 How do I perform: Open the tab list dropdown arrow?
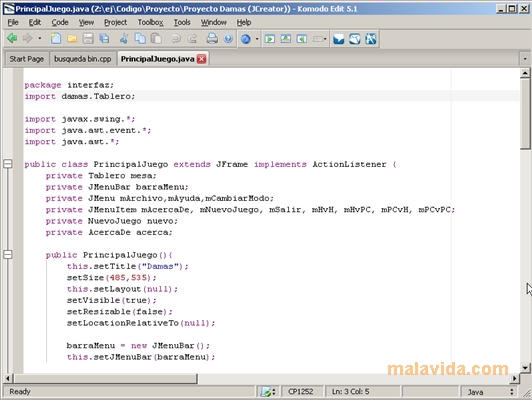[x=525, y=59]
